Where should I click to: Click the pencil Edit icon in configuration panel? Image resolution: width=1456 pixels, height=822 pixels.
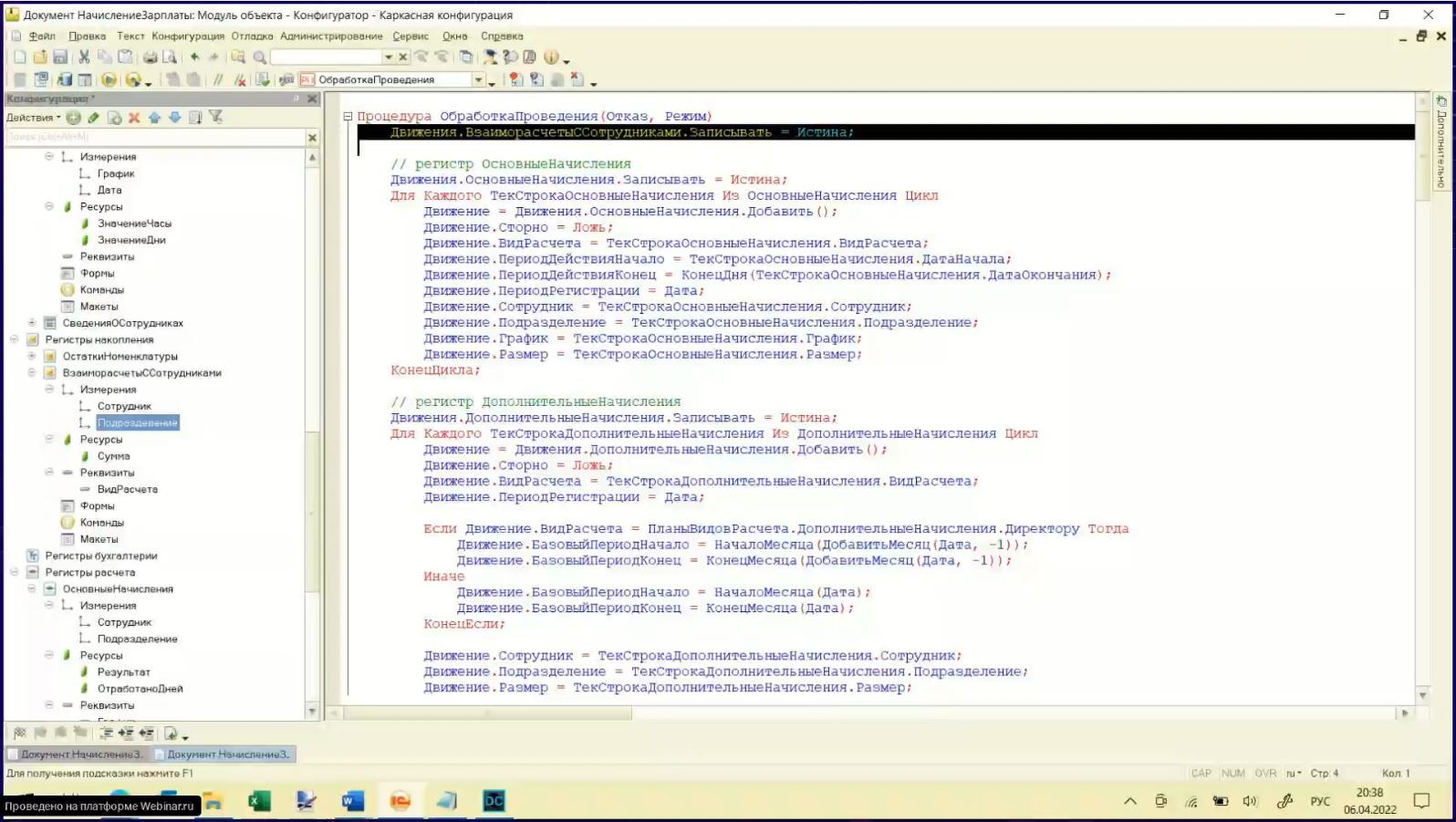point(93,118)
